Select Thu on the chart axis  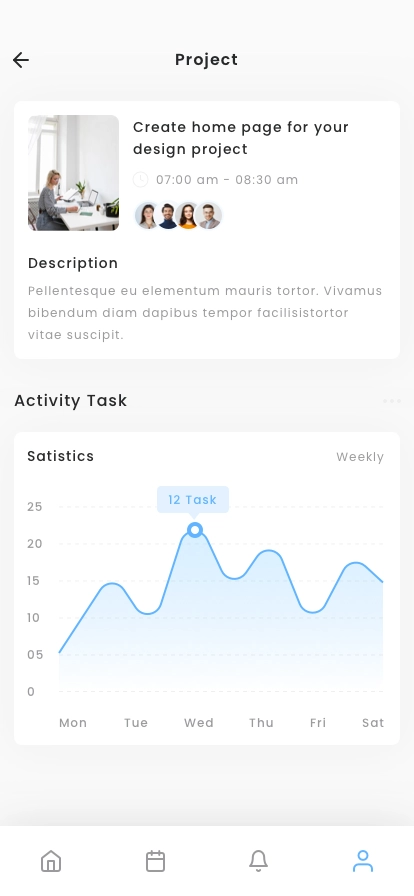pyautogui.click(x=261, y=723)
